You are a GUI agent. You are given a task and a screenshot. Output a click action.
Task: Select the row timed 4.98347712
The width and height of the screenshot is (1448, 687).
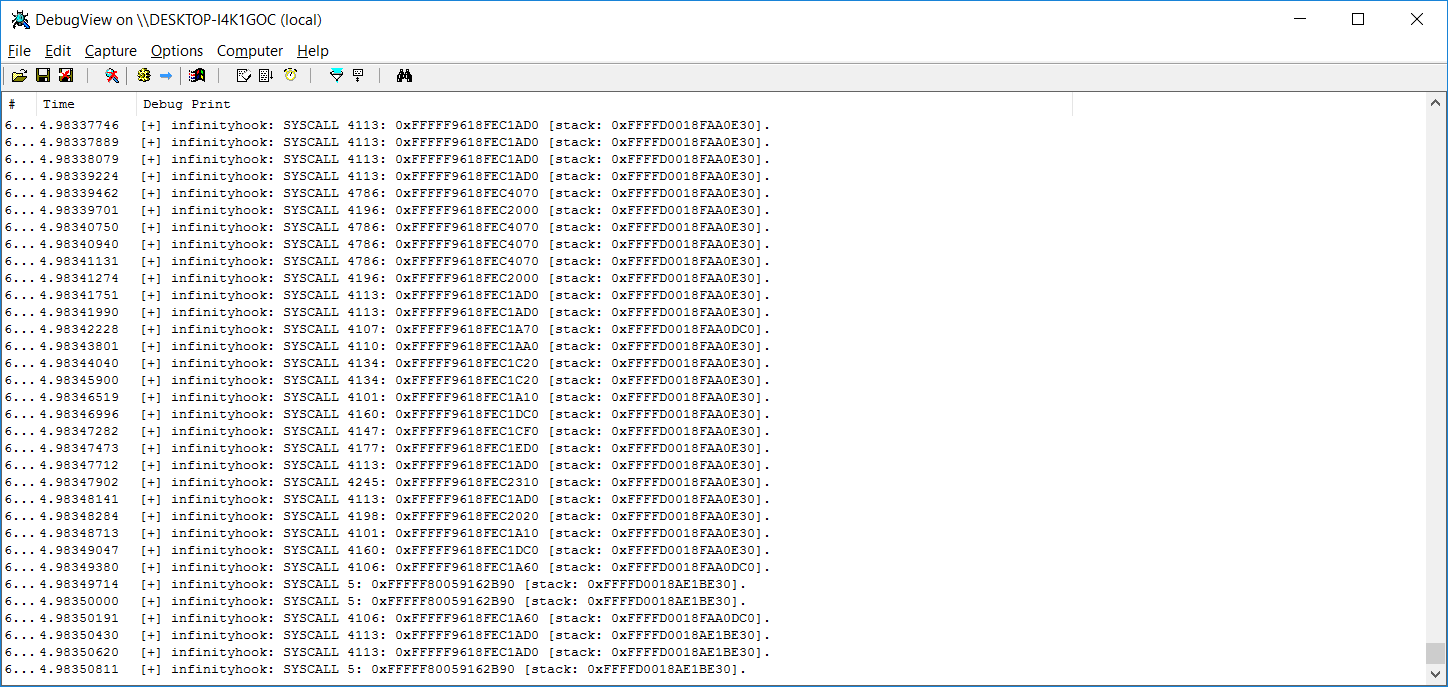tap(714, 465)
